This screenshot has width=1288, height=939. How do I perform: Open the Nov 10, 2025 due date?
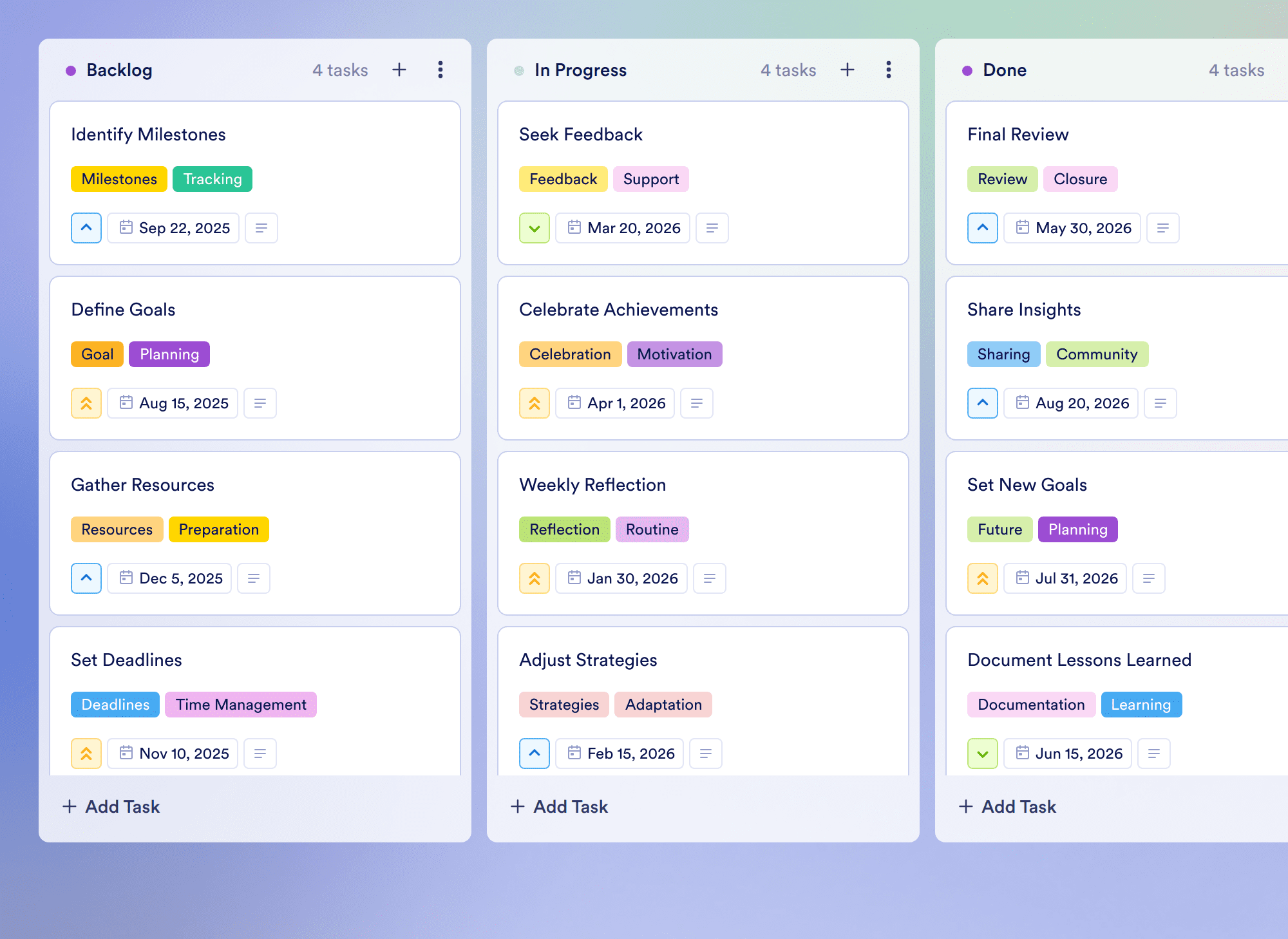pyautogui.click(x=173, y=754)
